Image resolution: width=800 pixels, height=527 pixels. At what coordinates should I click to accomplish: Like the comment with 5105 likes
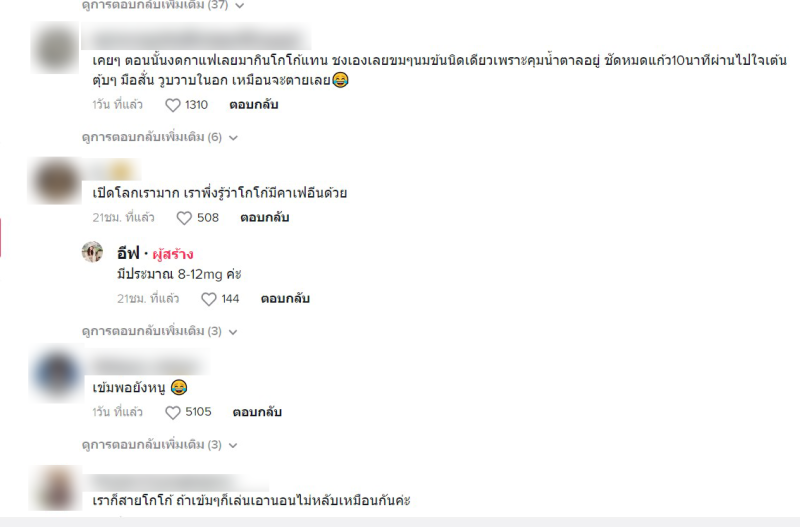tap(173, 412)
